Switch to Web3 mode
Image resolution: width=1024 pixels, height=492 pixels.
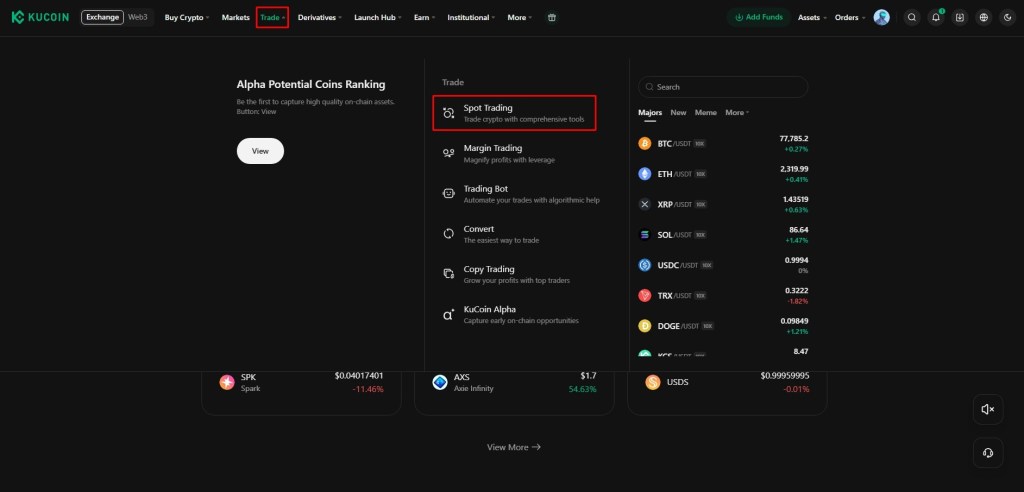tap(138, 18)
